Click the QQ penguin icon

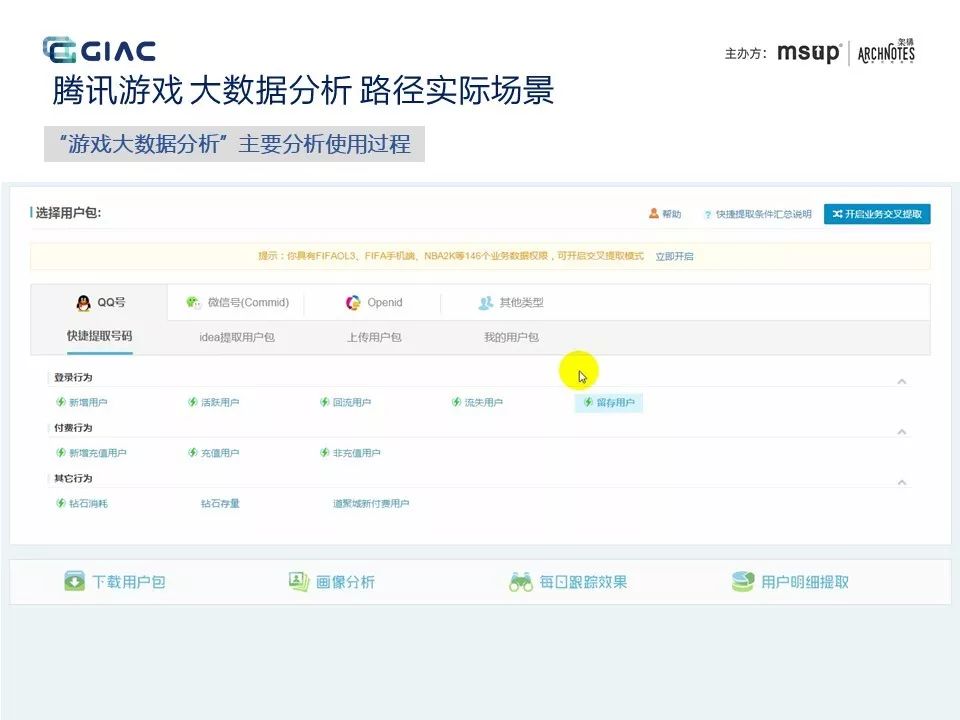(x=83, y=302)
